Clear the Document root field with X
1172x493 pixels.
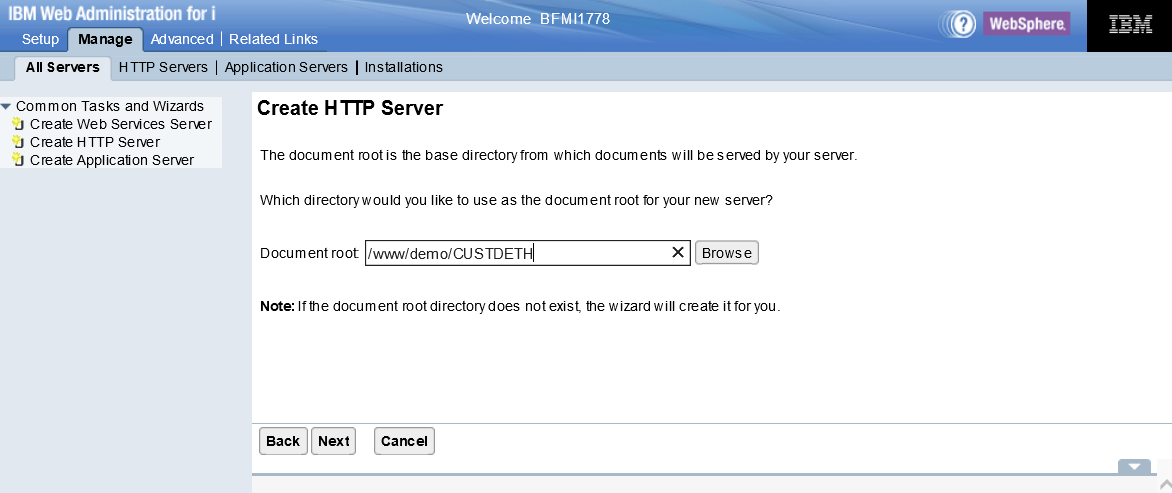678,253
